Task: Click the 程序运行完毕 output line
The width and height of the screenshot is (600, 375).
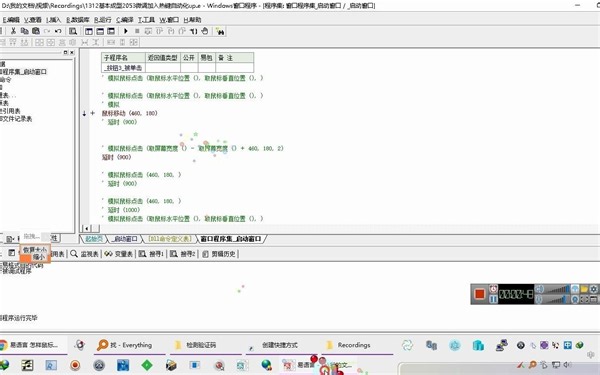Action: 19,318
